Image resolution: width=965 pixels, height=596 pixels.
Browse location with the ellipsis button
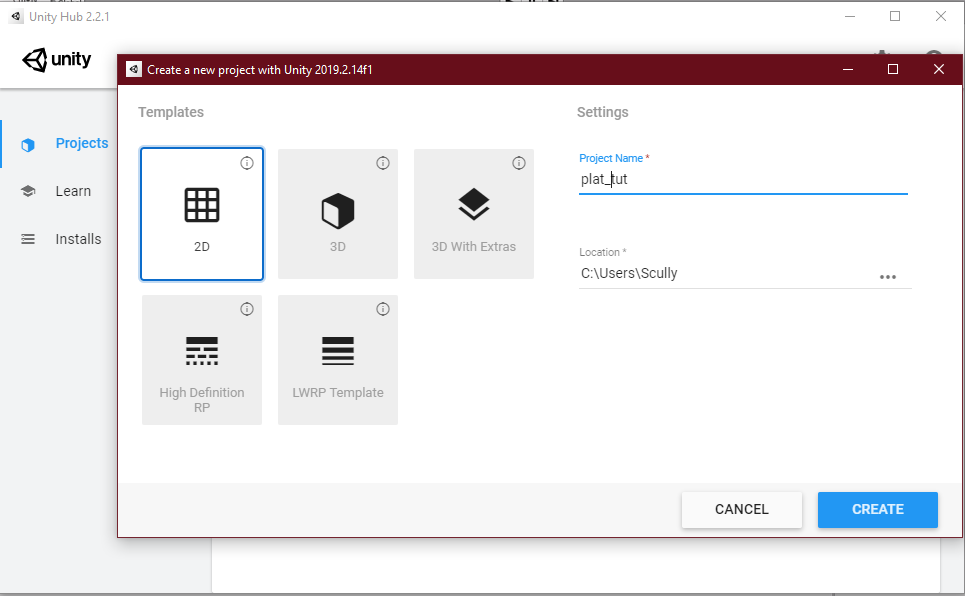(x=888, y=277)
